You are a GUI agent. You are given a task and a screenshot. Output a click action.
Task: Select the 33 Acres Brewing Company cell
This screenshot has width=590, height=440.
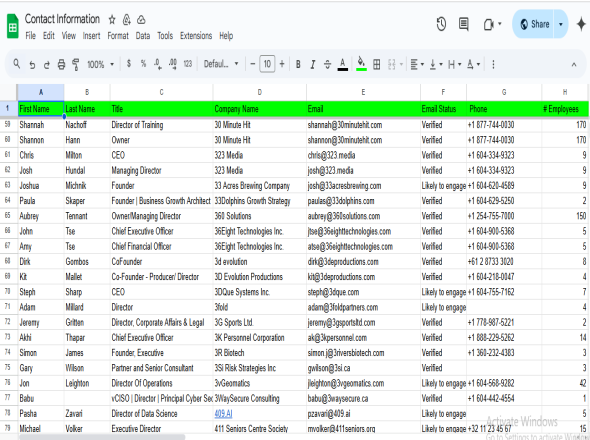click(259, 186)
